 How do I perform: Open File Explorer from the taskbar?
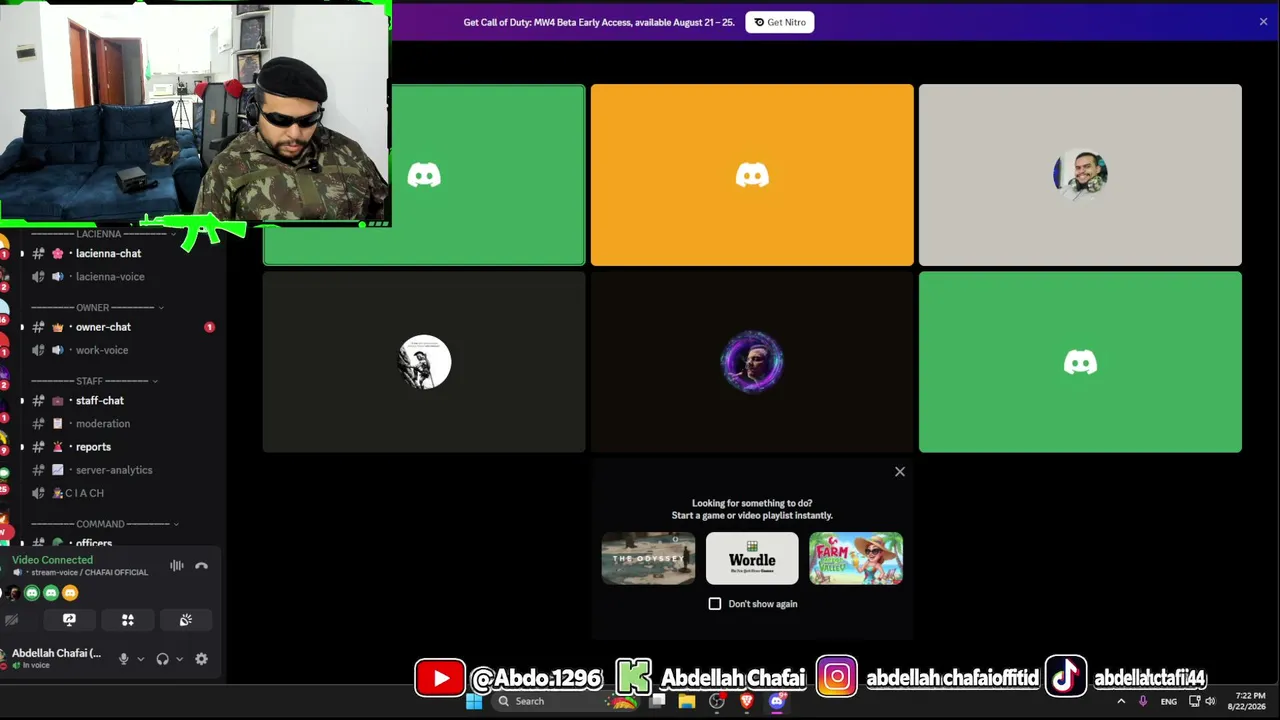tap(687, 701)
